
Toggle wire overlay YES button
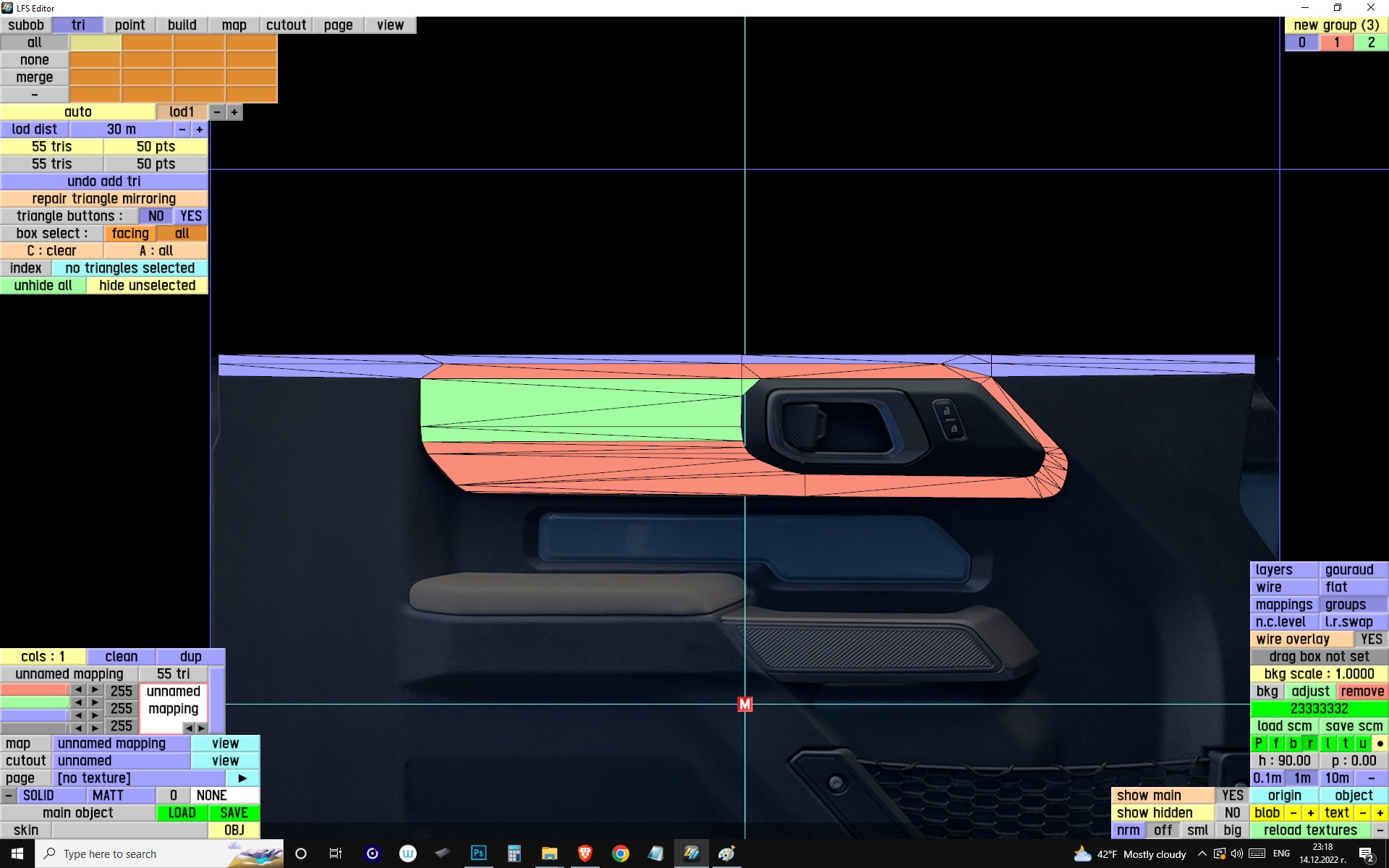tap(1370, 639)
